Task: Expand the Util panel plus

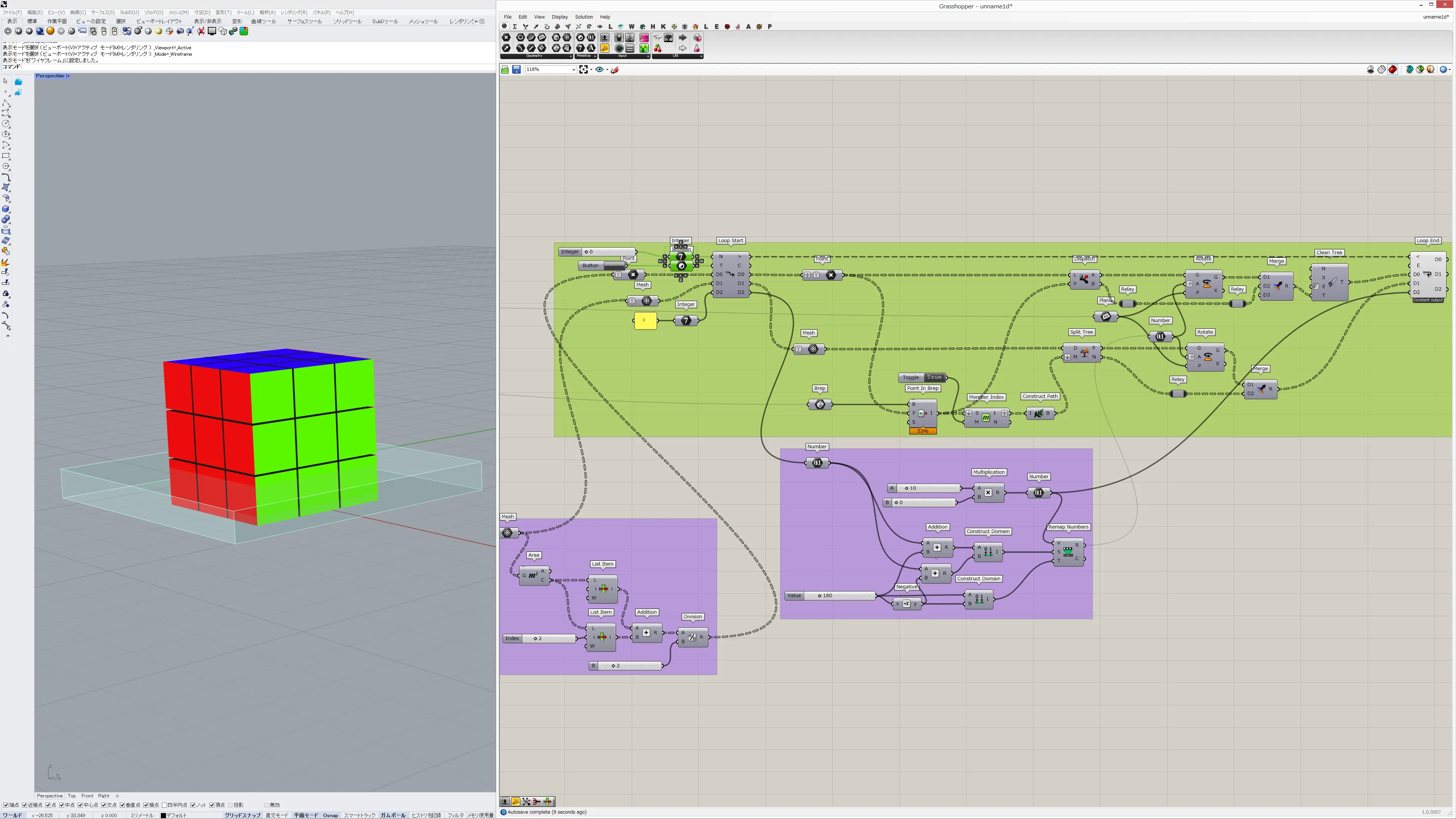Action: coord(701,56)
